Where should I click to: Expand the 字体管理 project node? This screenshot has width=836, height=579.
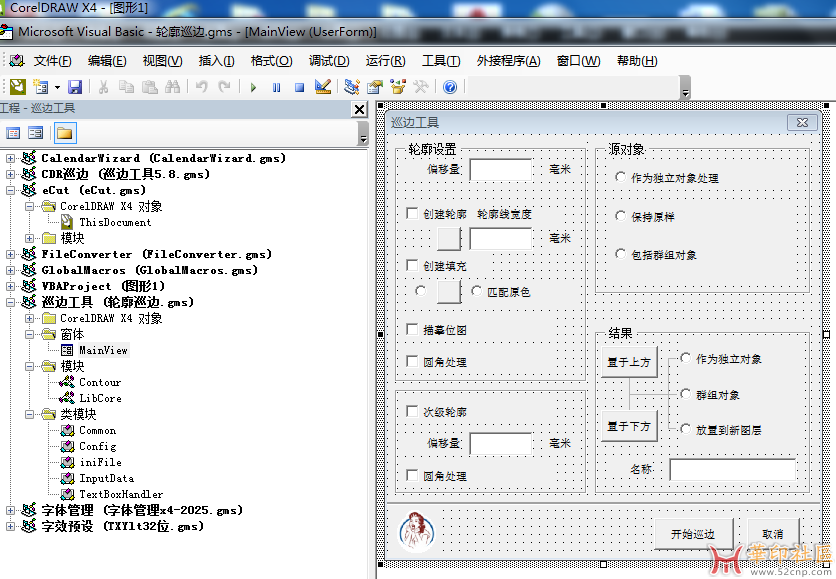point(10,510)
